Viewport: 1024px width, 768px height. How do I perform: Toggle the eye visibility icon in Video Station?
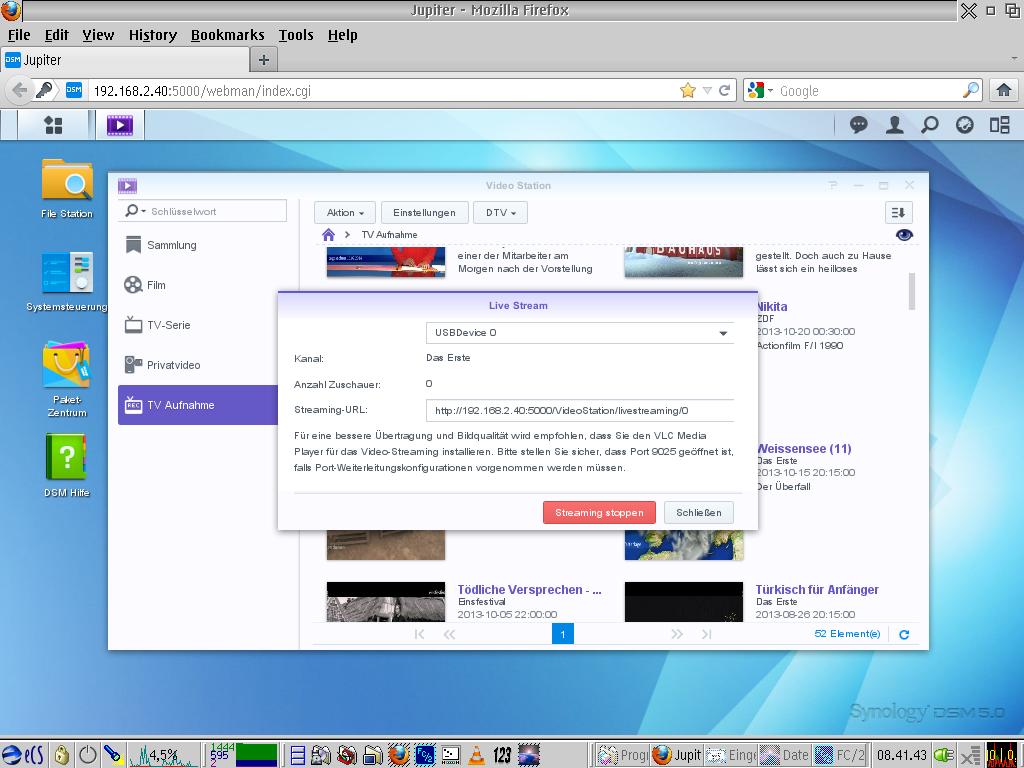904,235
